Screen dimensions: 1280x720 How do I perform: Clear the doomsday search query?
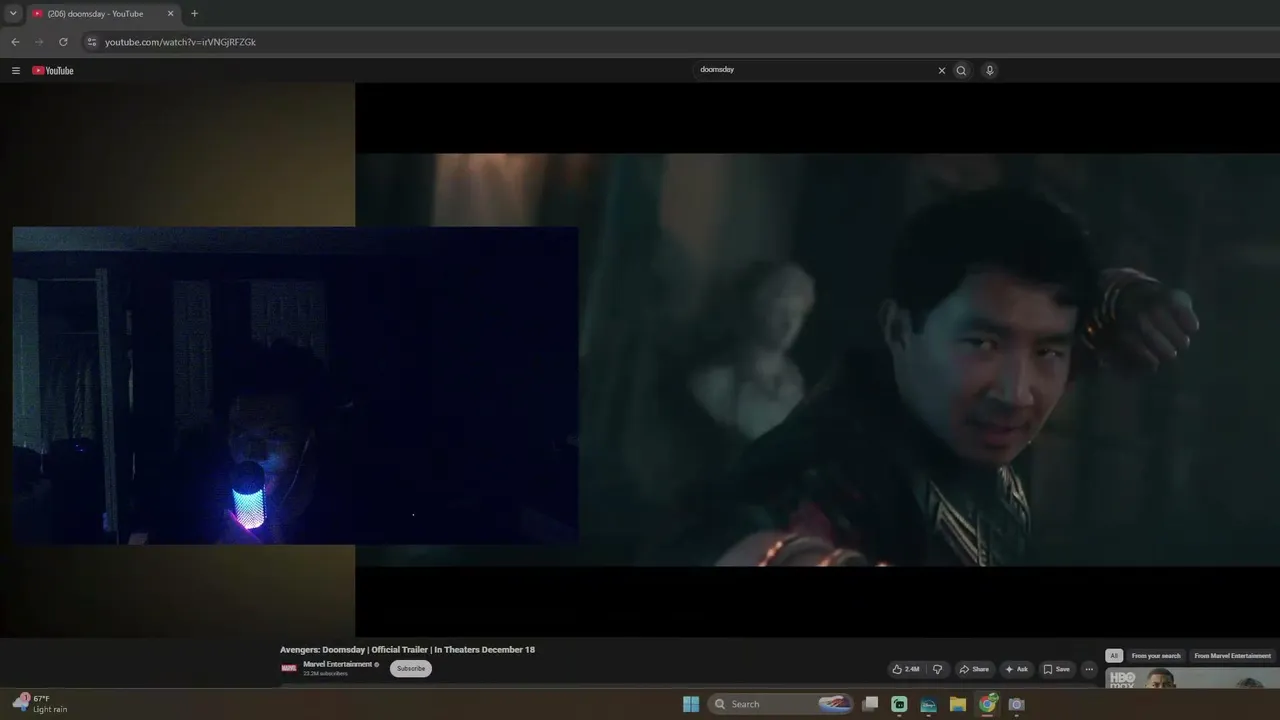click(x=941, y=71)
